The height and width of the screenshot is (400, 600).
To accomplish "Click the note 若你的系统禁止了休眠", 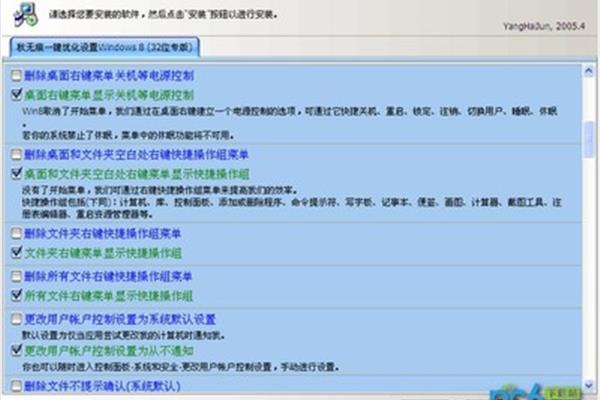I will [x=128, y=135].
